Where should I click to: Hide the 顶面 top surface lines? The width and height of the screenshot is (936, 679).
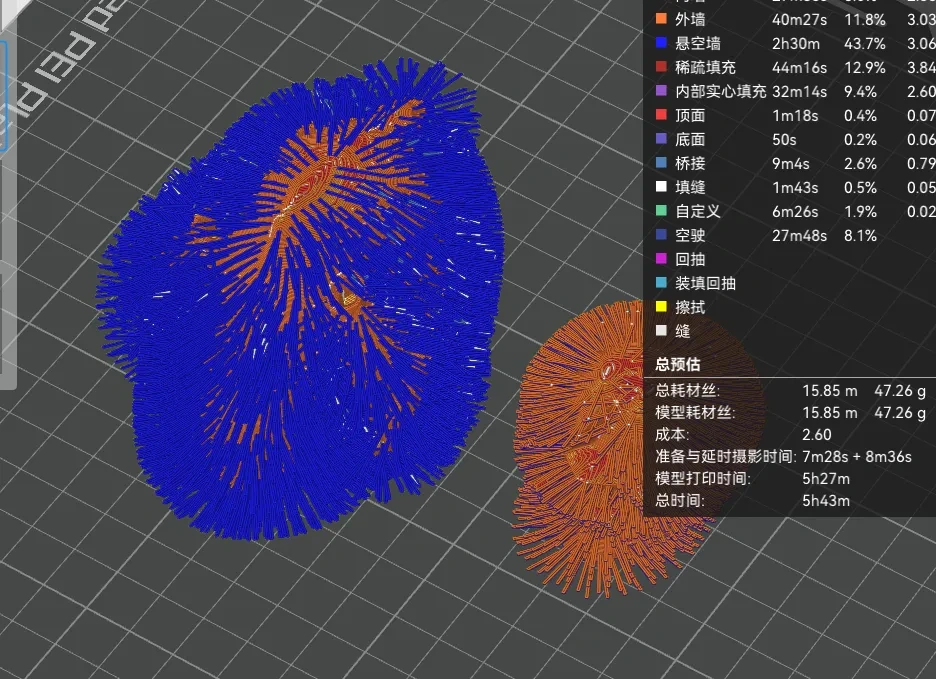click(x=690, y=115)
